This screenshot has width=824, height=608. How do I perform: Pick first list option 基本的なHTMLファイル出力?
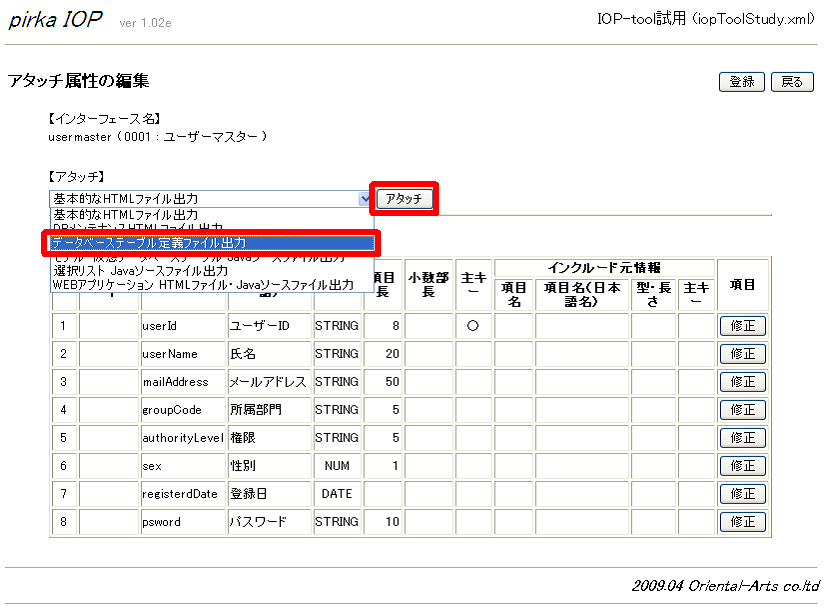pos(125,215)
